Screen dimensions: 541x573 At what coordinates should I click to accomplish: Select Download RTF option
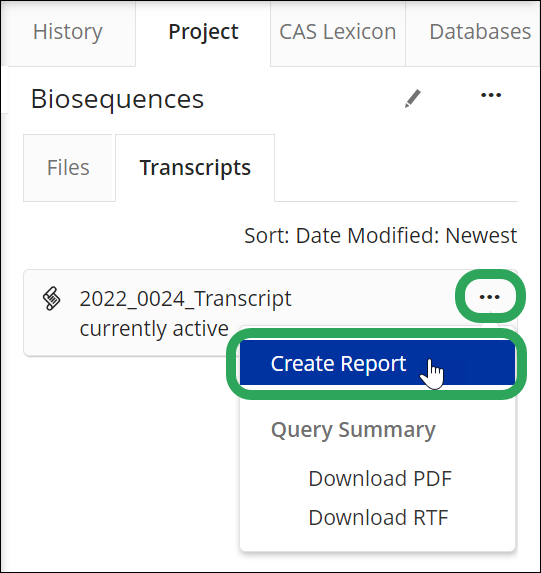pos(378,517)
